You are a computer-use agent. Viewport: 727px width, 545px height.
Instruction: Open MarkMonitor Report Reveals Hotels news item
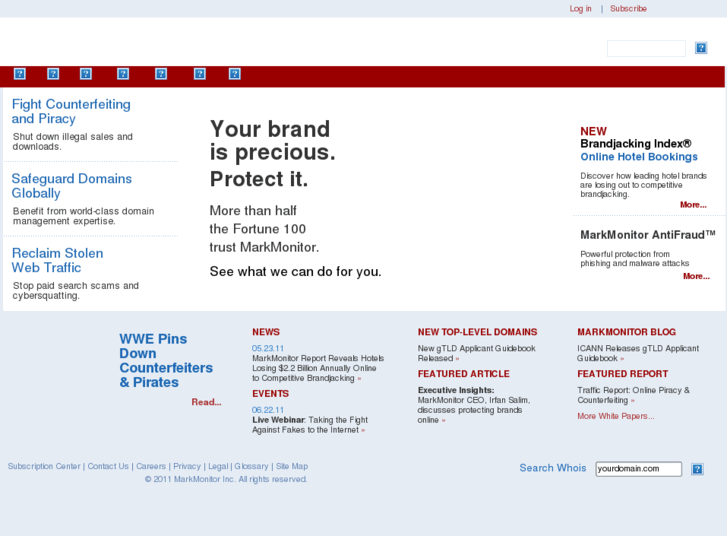[318, 368]
